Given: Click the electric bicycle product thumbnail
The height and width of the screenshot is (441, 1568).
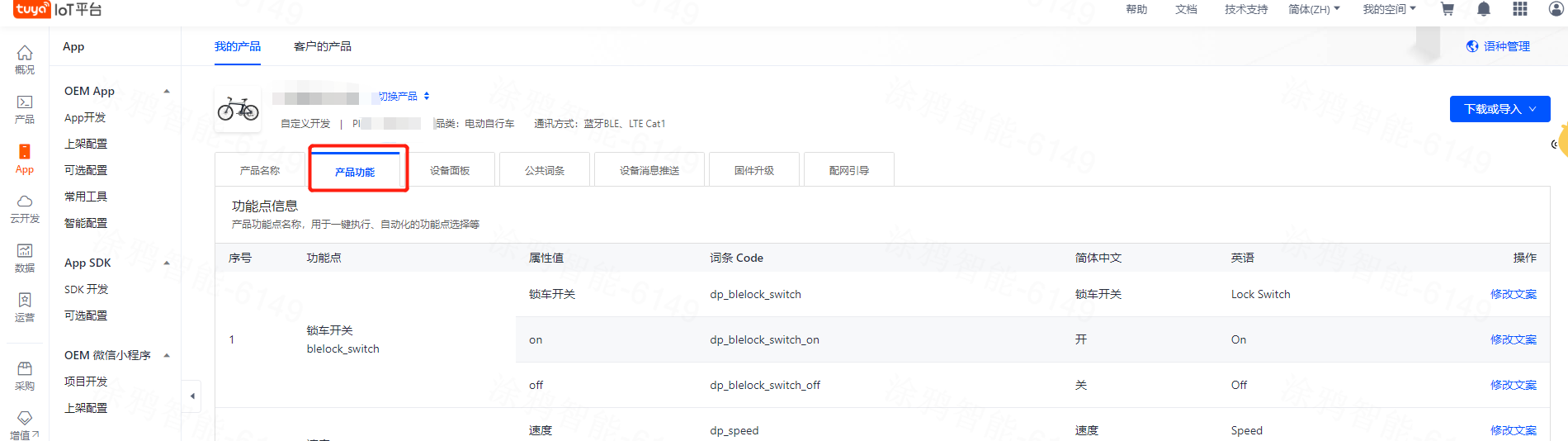Looking at the screenshot, I should click(238, 109).
